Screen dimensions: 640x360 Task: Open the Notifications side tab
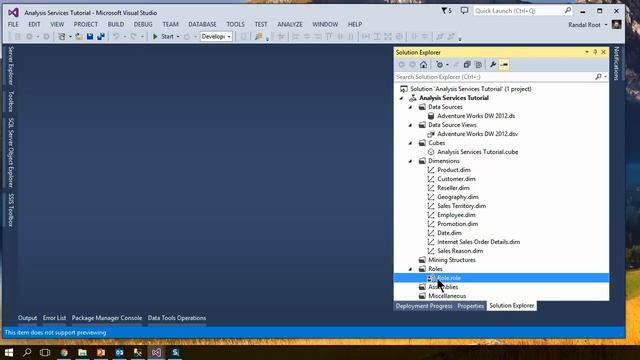click(616, 63)
